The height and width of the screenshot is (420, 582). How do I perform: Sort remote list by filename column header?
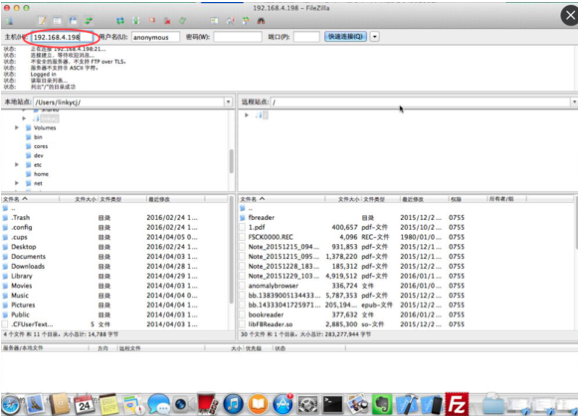(282, 199)
